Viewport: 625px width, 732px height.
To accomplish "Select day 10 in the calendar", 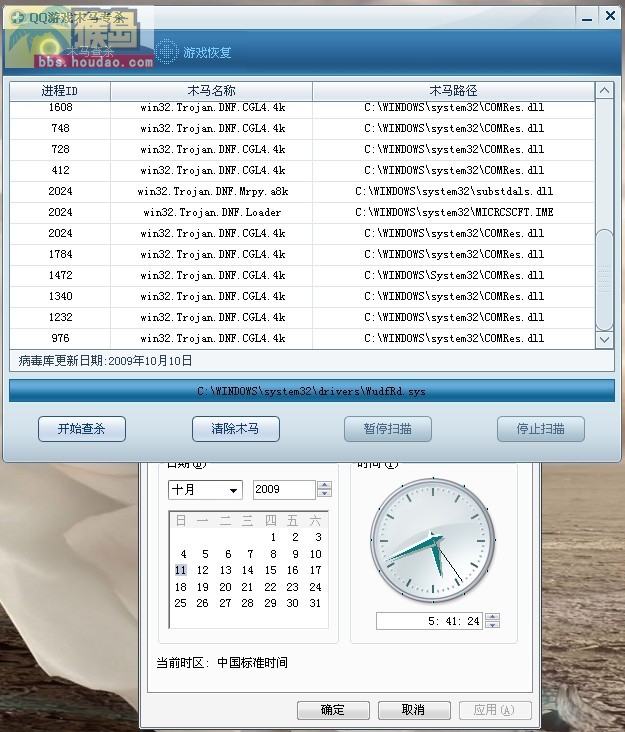I will 316,554.
